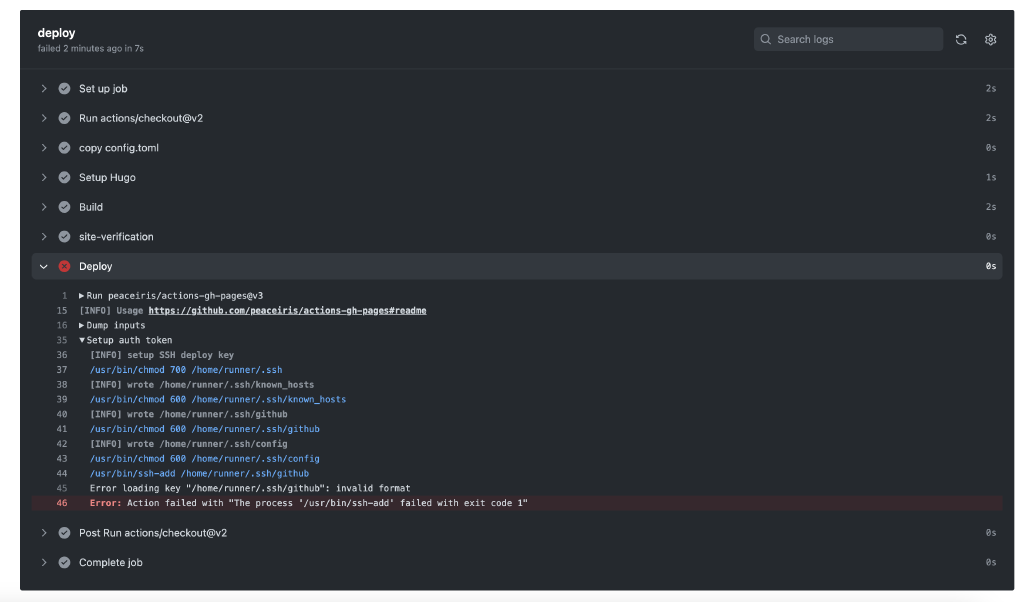
Task: Select log line number 46
Action: tap(62, 503)
